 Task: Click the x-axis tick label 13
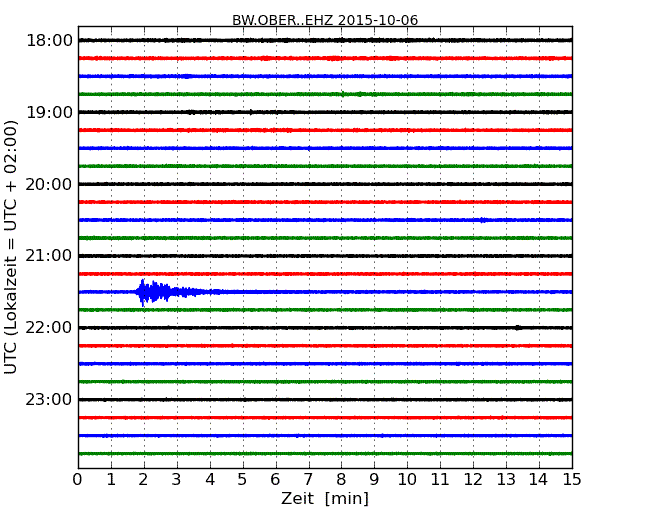pyautogui.click(x=506, y=480)
